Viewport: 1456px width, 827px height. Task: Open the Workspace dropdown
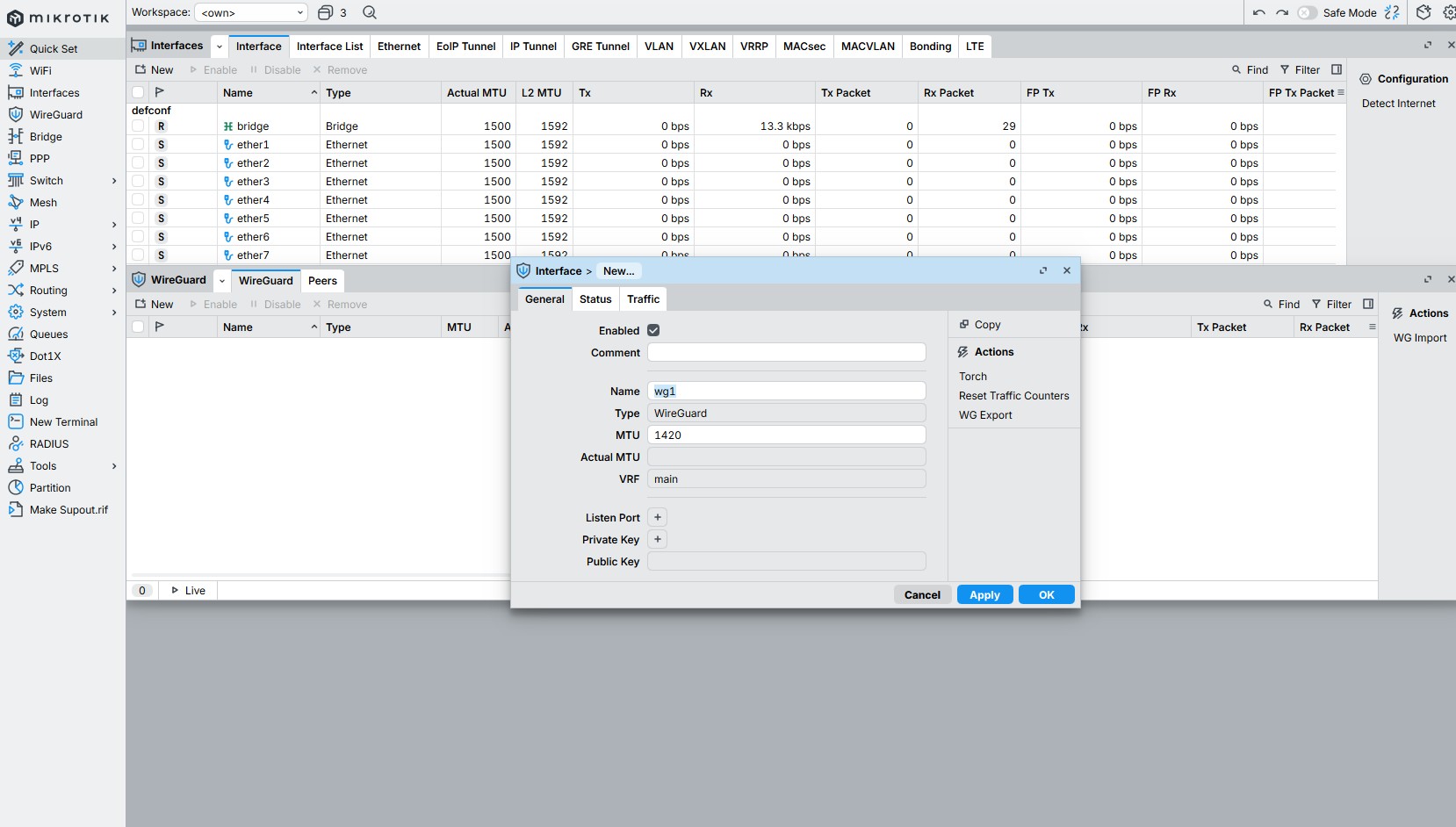(x=251, y=12)
